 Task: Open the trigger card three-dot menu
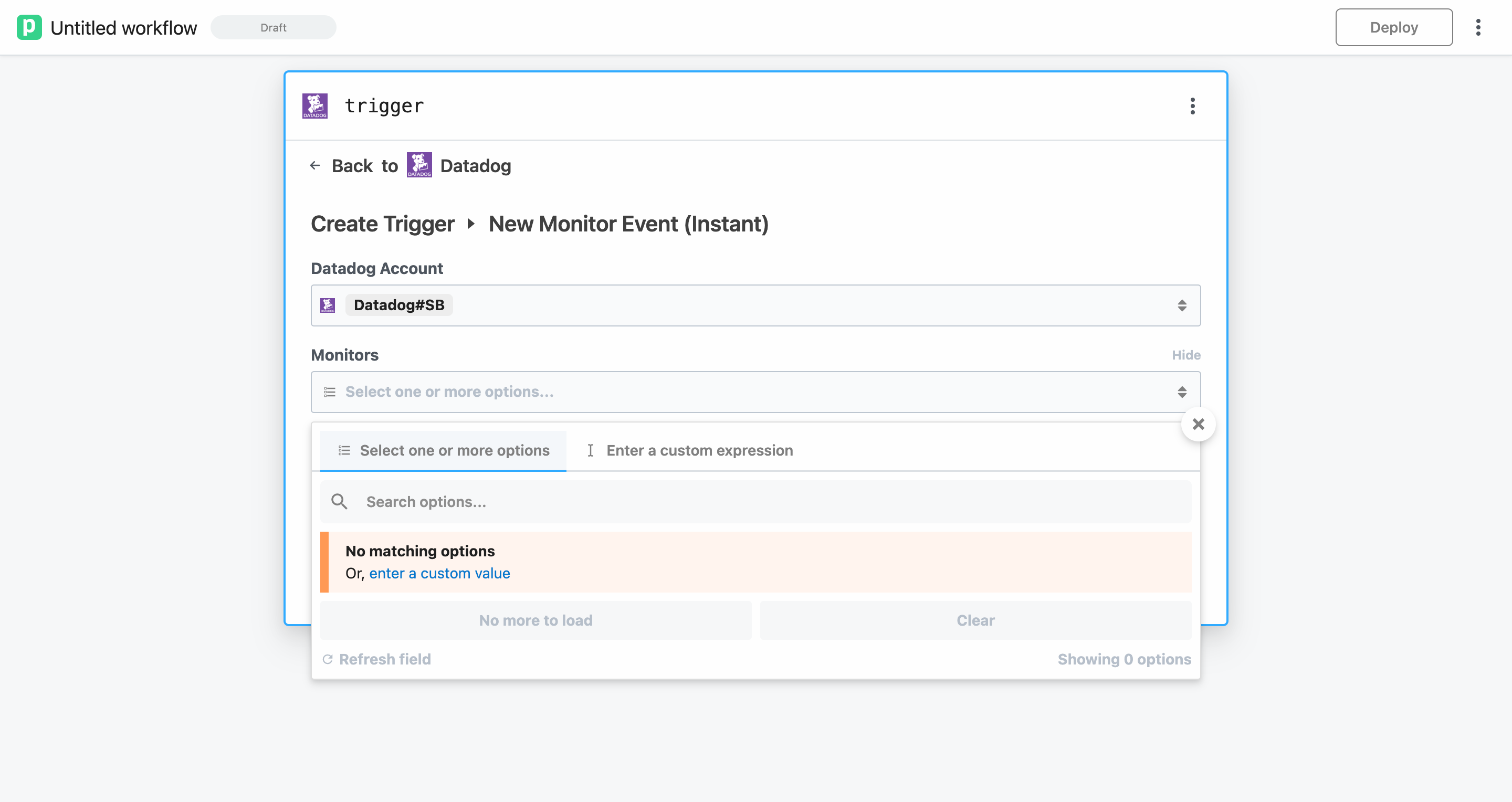[x=1192, y=106]
